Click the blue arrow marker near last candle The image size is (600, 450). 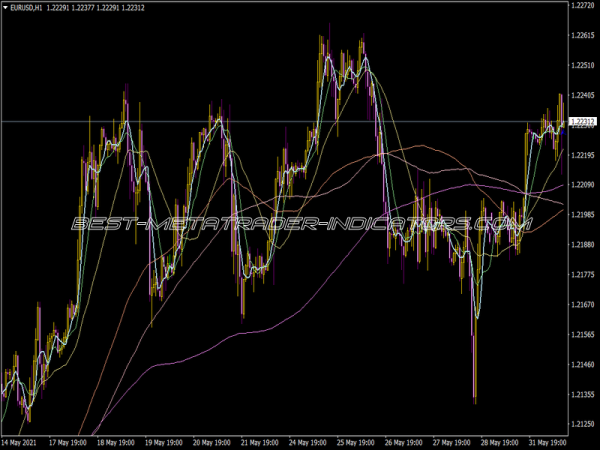(x=563, y=131)
